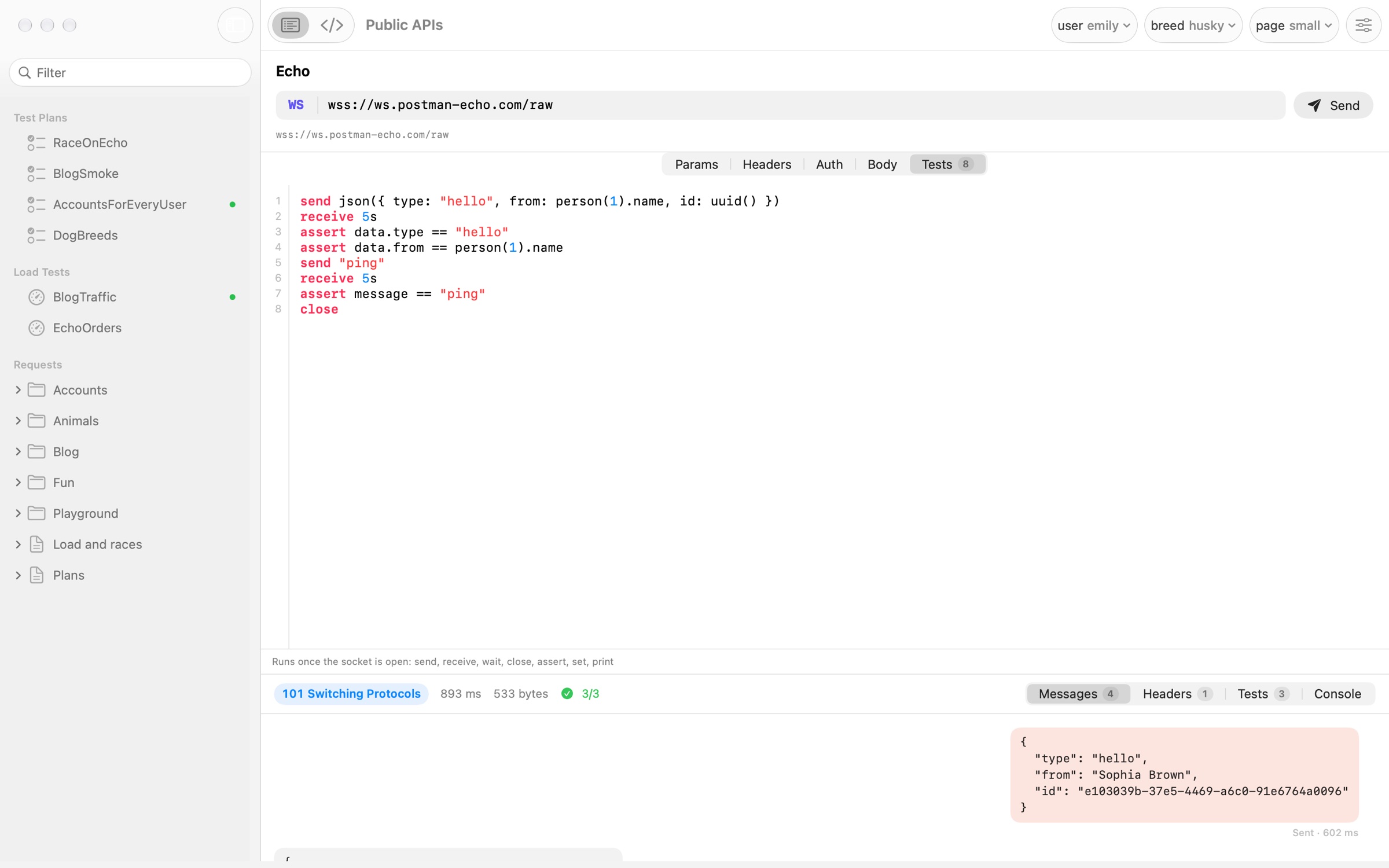Image resolution: width=1389 pixels, height=868 pixels.
Task: Click 'Sent · 602 ms' message timestamp
Action: 1325,833
